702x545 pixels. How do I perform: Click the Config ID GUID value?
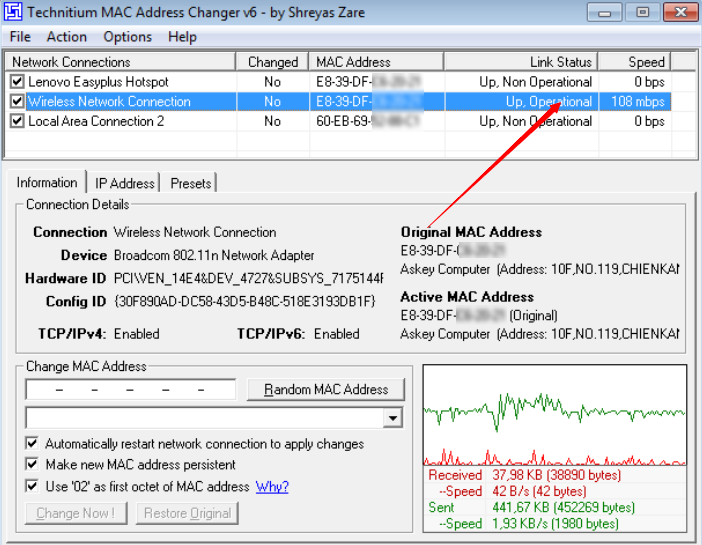click(x=244, y=301)
